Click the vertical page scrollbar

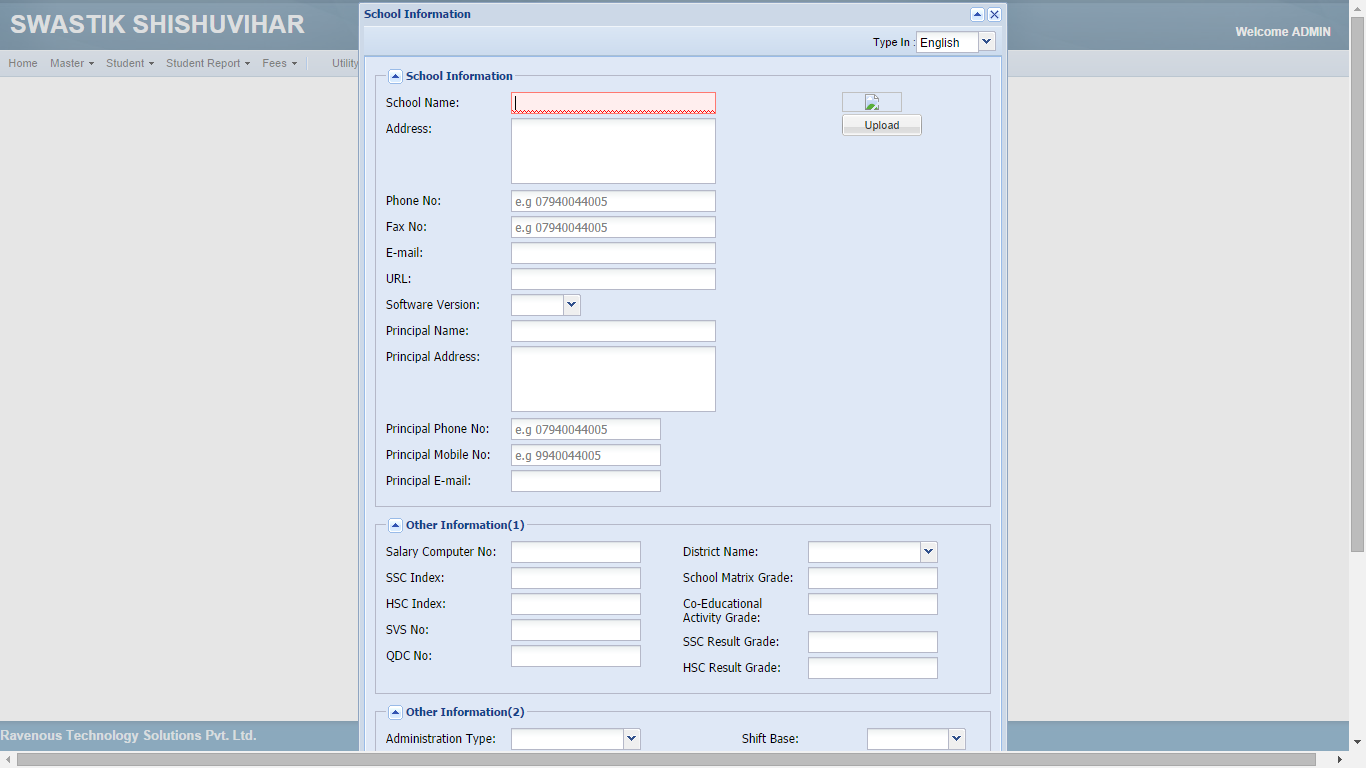coord(1357,300)
